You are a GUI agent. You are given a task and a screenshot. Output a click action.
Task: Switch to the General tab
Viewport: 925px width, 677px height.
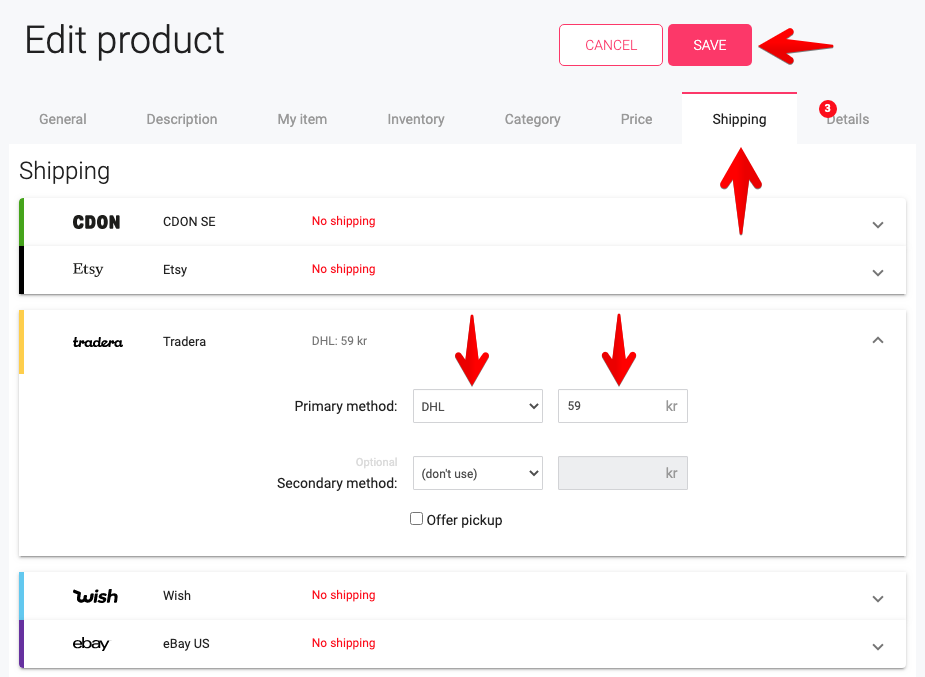click(63, 119)
